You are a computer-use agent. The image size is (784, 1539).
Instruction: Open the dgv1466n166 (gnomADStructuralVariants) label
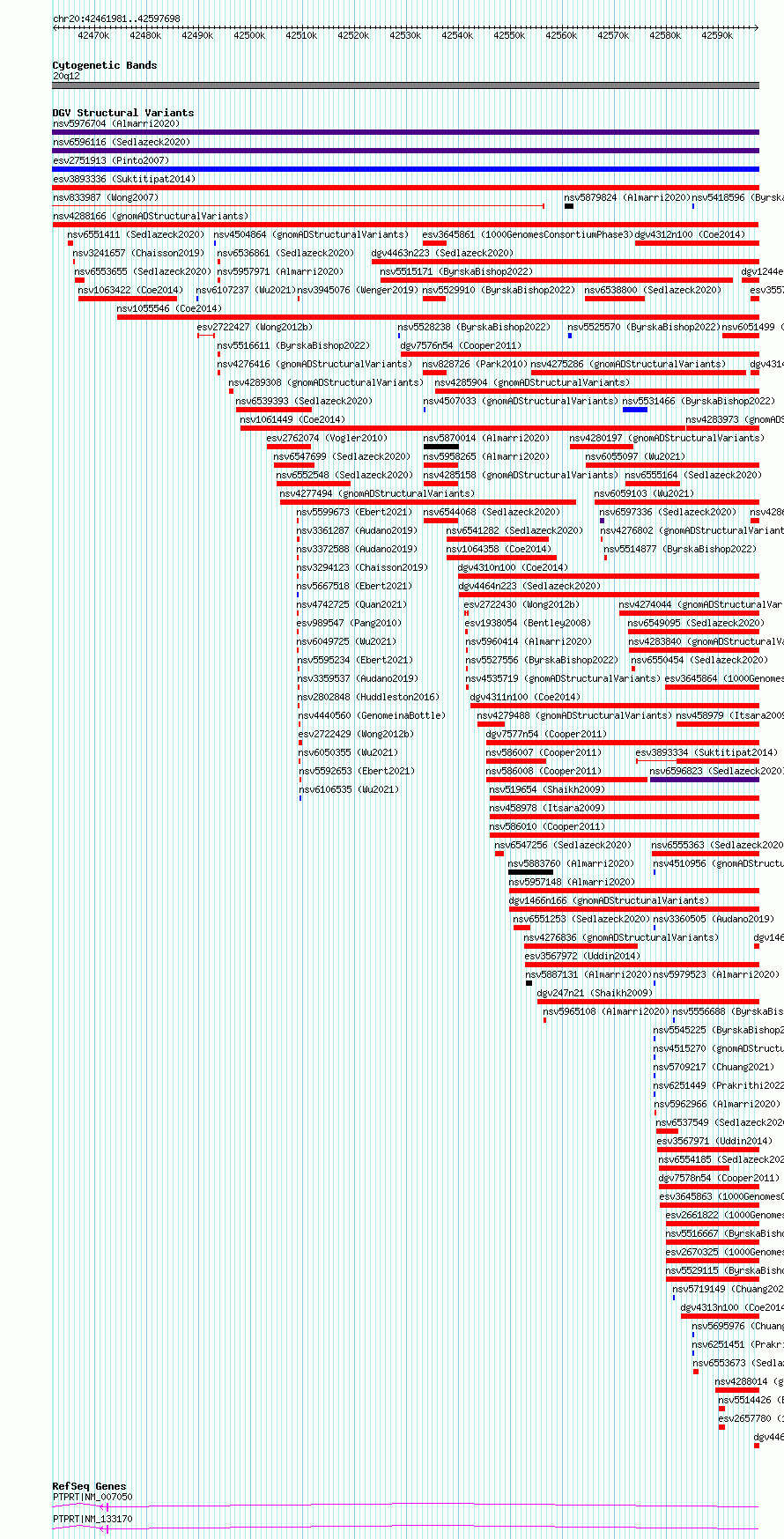[x=608, y=900]
